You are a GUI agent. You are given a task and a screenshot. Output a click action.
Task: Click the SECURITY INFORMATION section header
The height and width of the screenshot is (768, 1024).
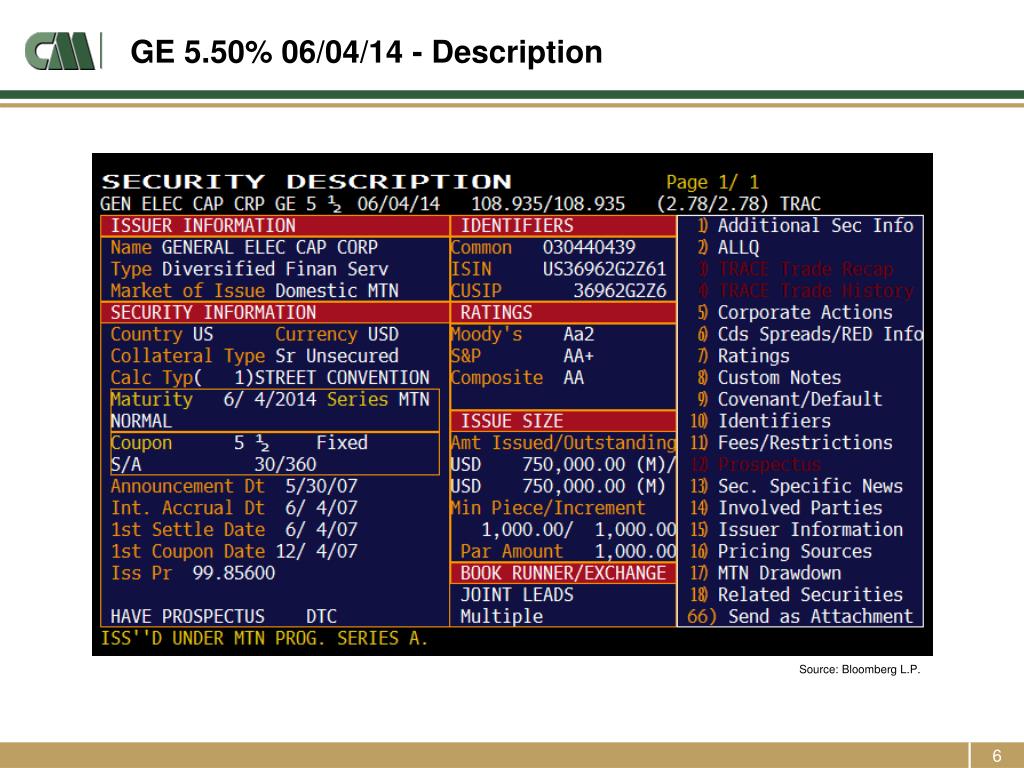275,312
